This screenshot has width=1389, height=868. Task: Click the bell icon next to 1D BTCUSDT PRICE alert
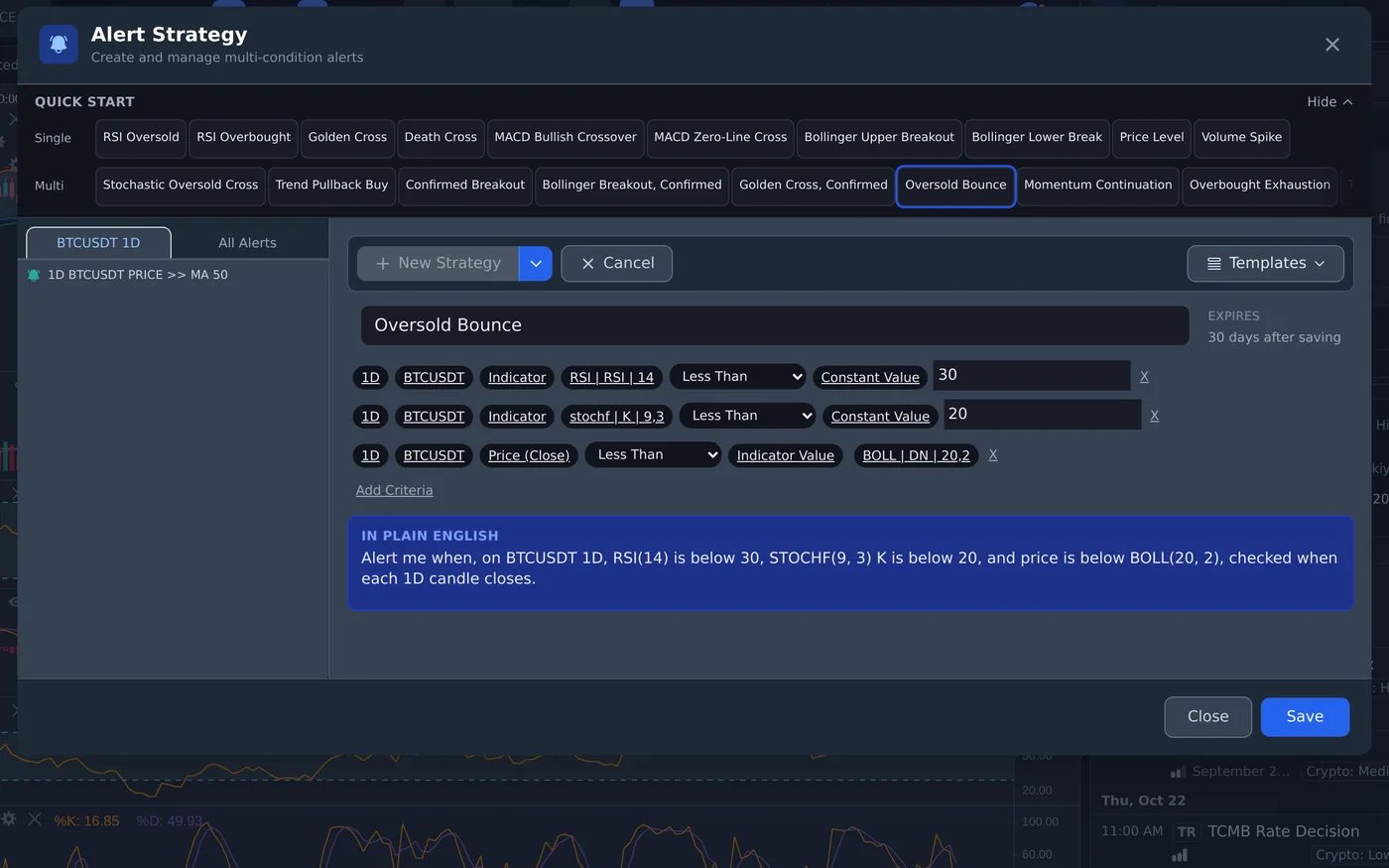34,275
